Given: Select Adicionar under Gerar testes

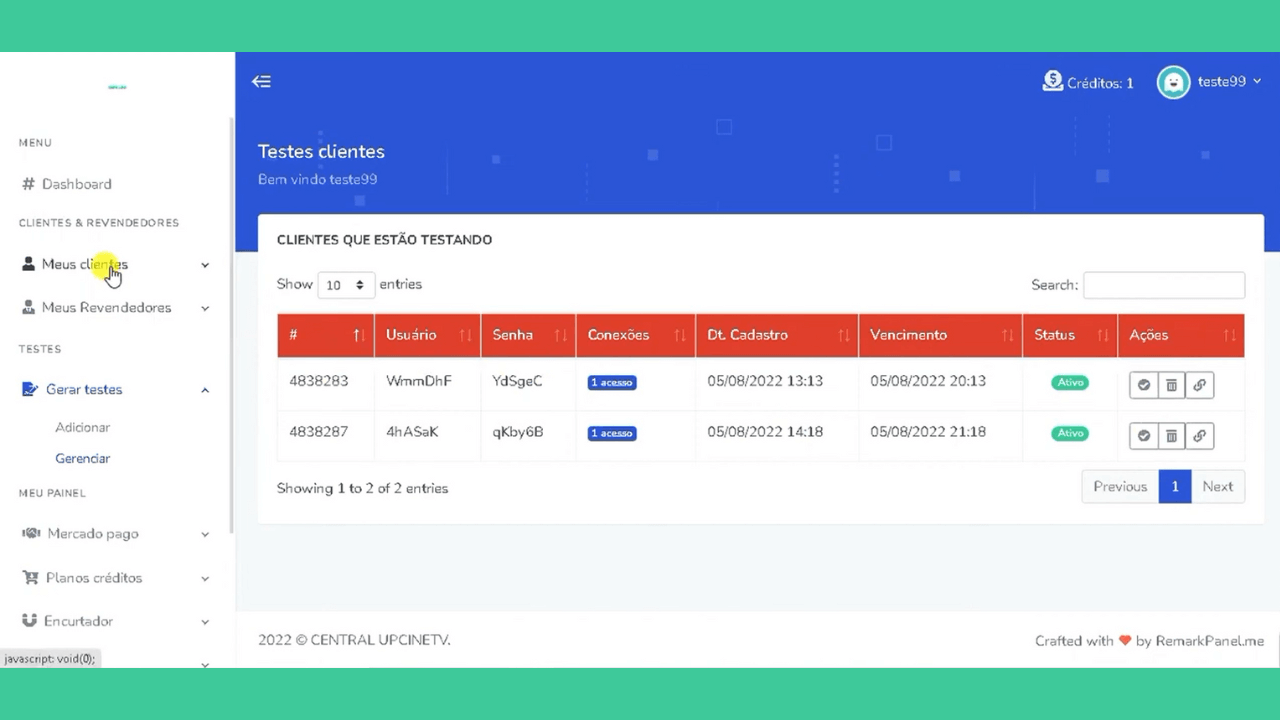Looking at the screenshot, I should click(82, 427).
